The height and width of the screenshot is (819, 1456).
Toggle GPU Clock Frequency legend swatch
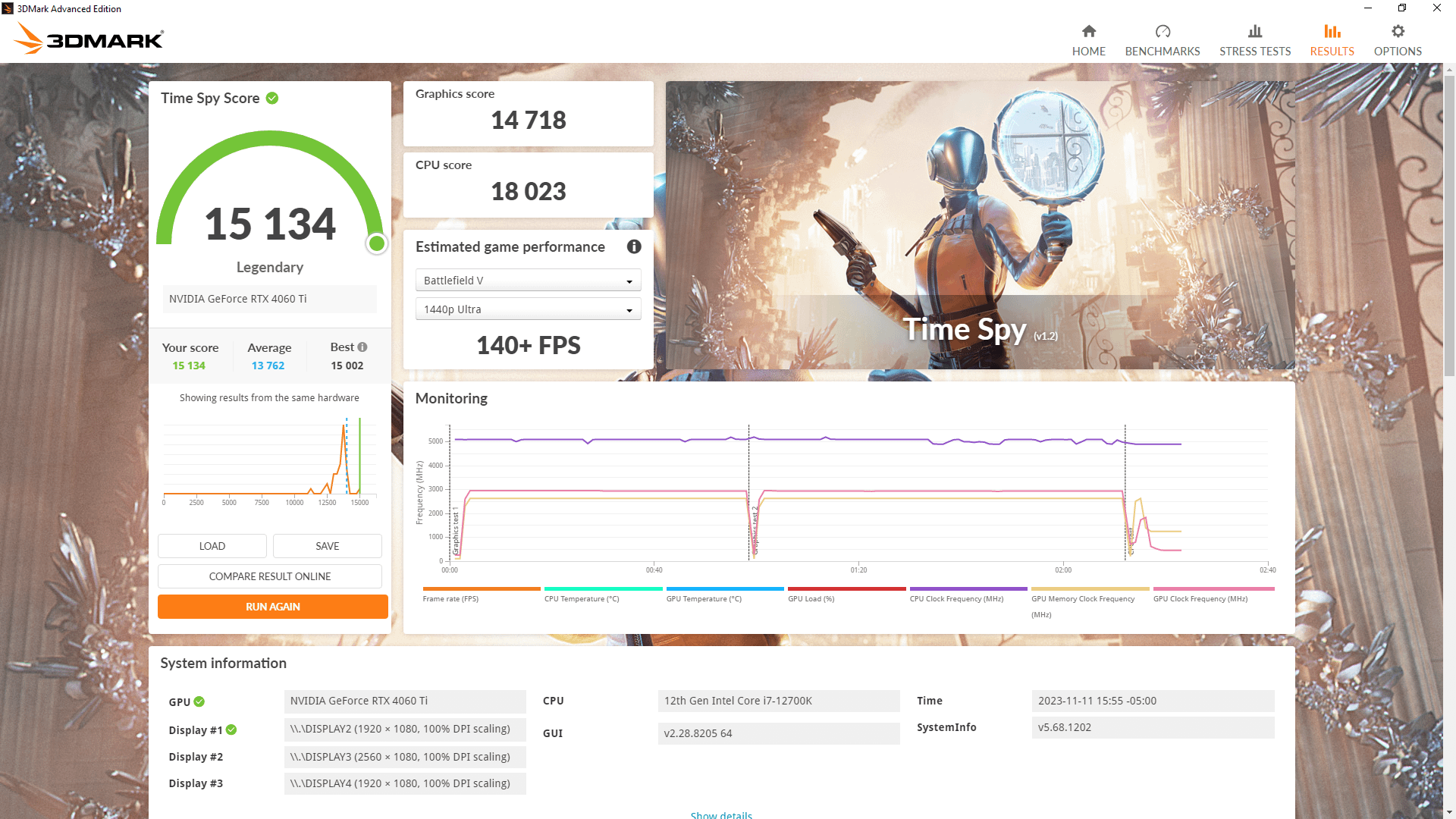point(1214,588)
